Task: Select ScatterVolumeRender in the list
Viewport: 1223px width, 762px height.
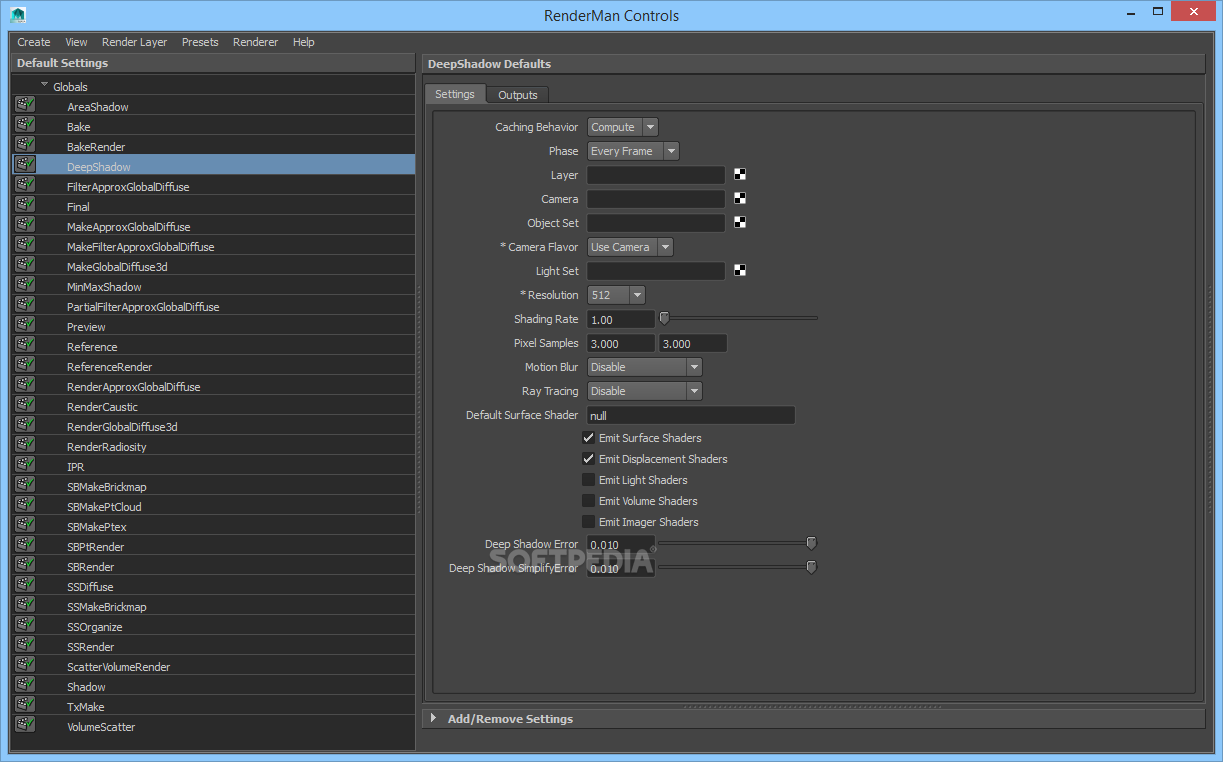Action: [x=118, y=667]
